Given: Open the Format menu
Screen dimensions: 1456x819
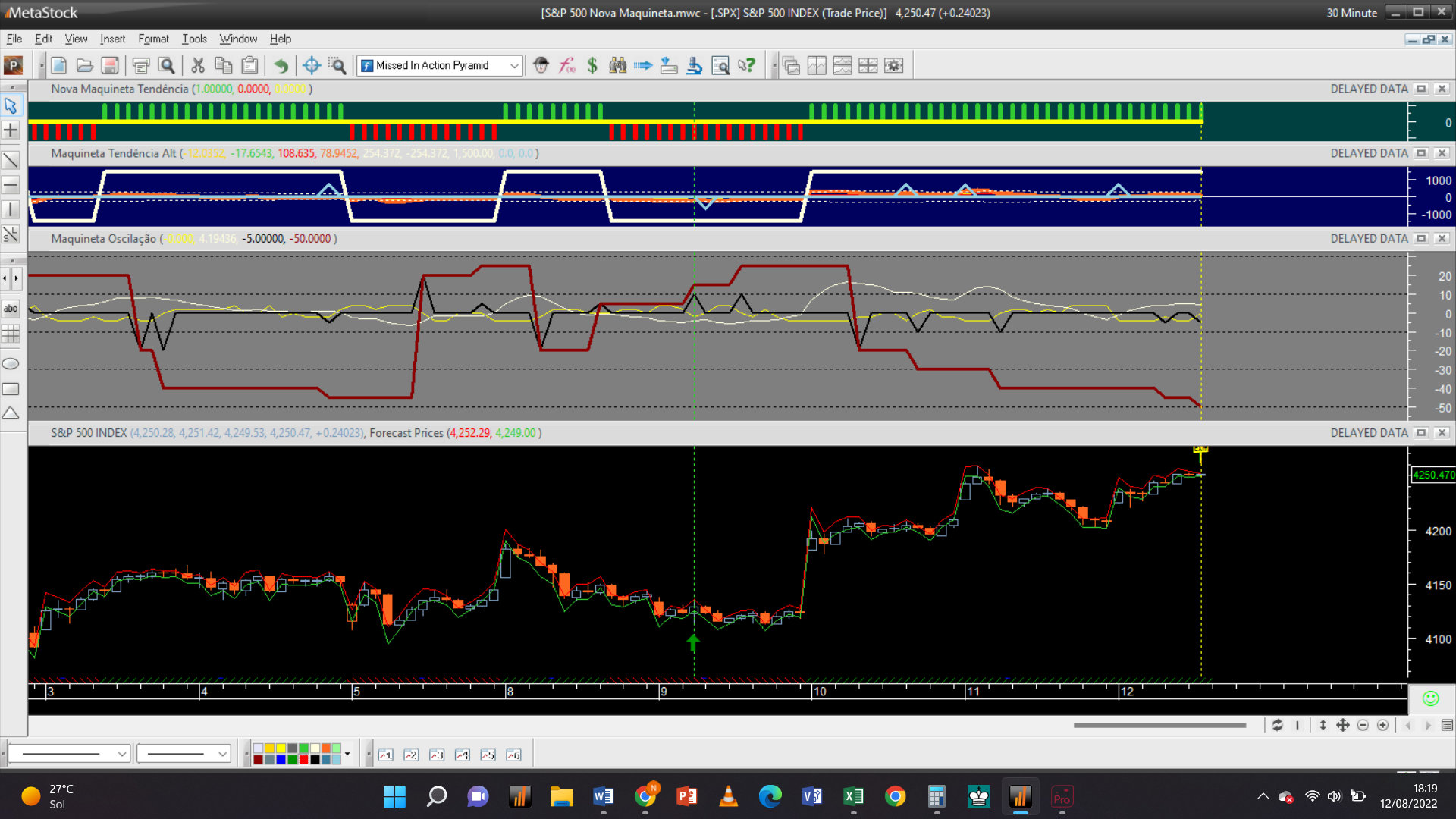Looking at the screenshot, I should pos(153,39).
